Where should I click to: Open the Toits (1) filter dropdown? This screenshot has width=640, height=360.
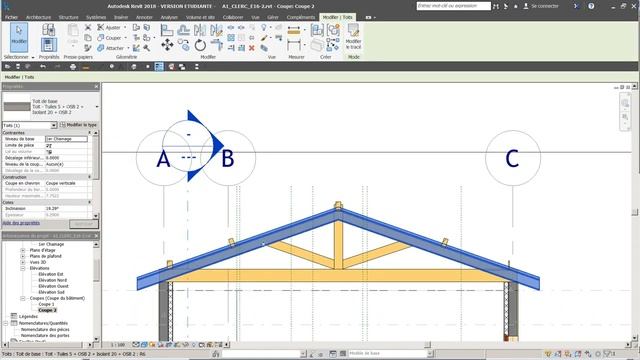click(53, 125)
